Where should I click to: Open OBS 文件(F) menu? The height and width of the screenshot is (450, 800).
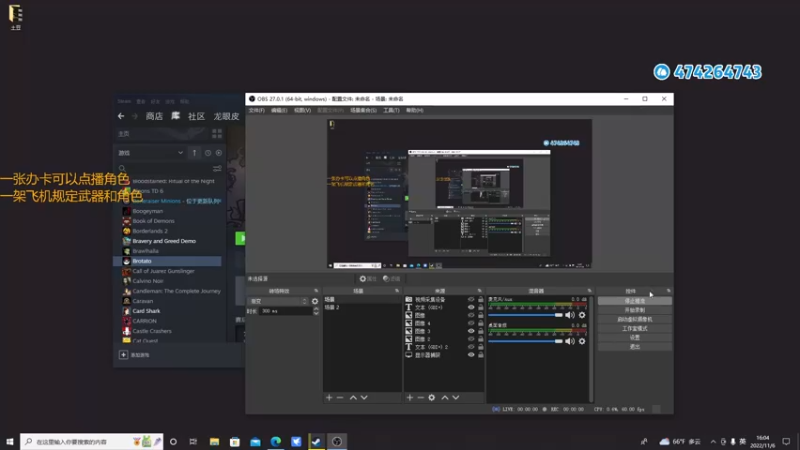257,110
